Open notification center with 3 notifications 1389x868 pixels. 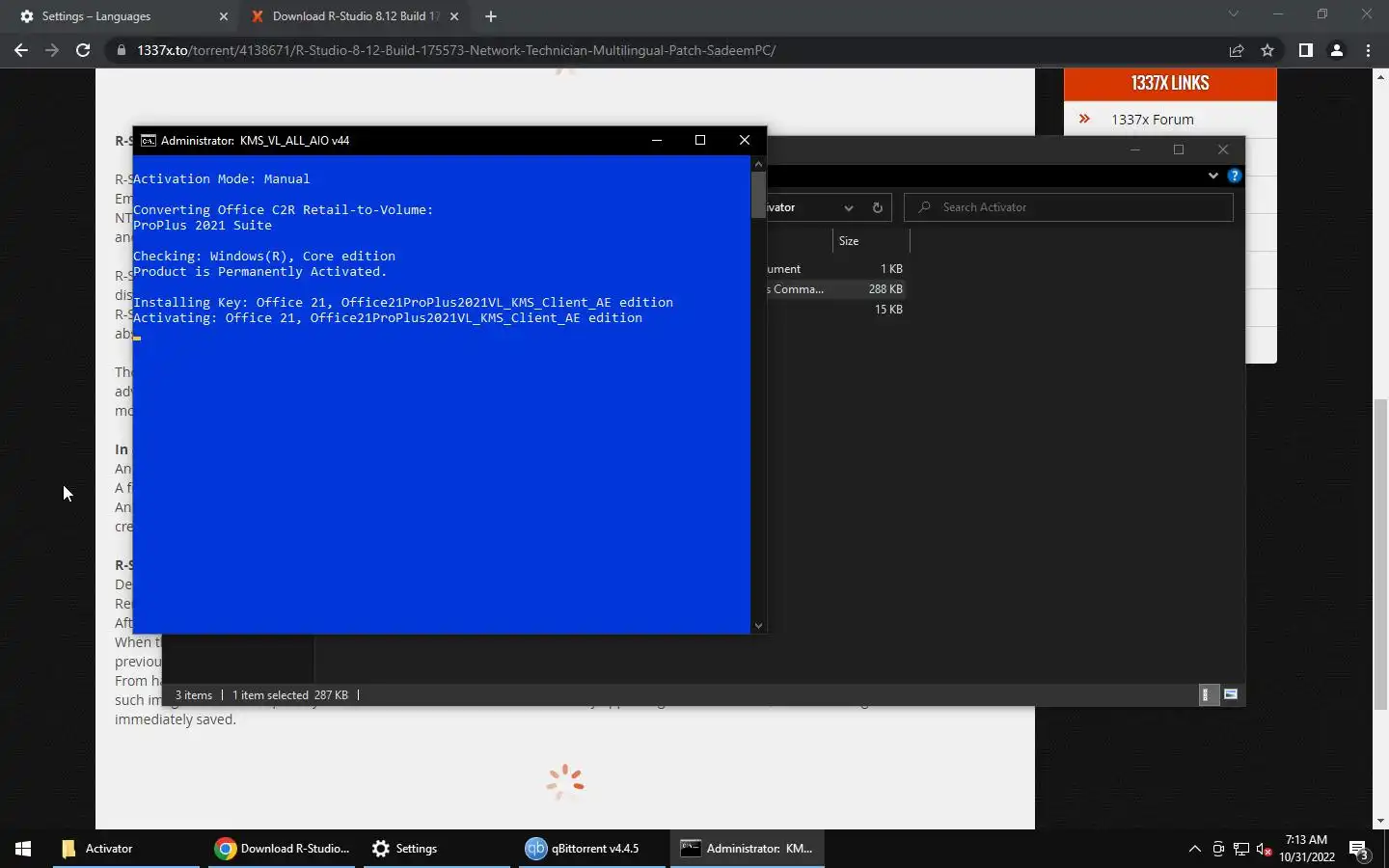click(1359, 850)
